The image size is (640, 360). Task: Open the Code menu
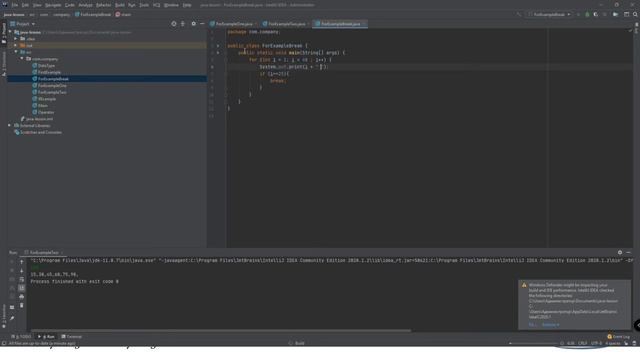pos(70,5)
